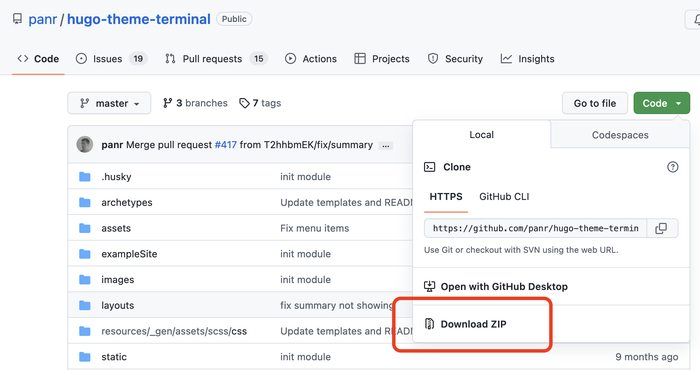Image resolution: width=700 pixels, height=370 pixels.
Task: Switch to the Codespaces tab
Action: pyautogui.click(x=620, y=135)
